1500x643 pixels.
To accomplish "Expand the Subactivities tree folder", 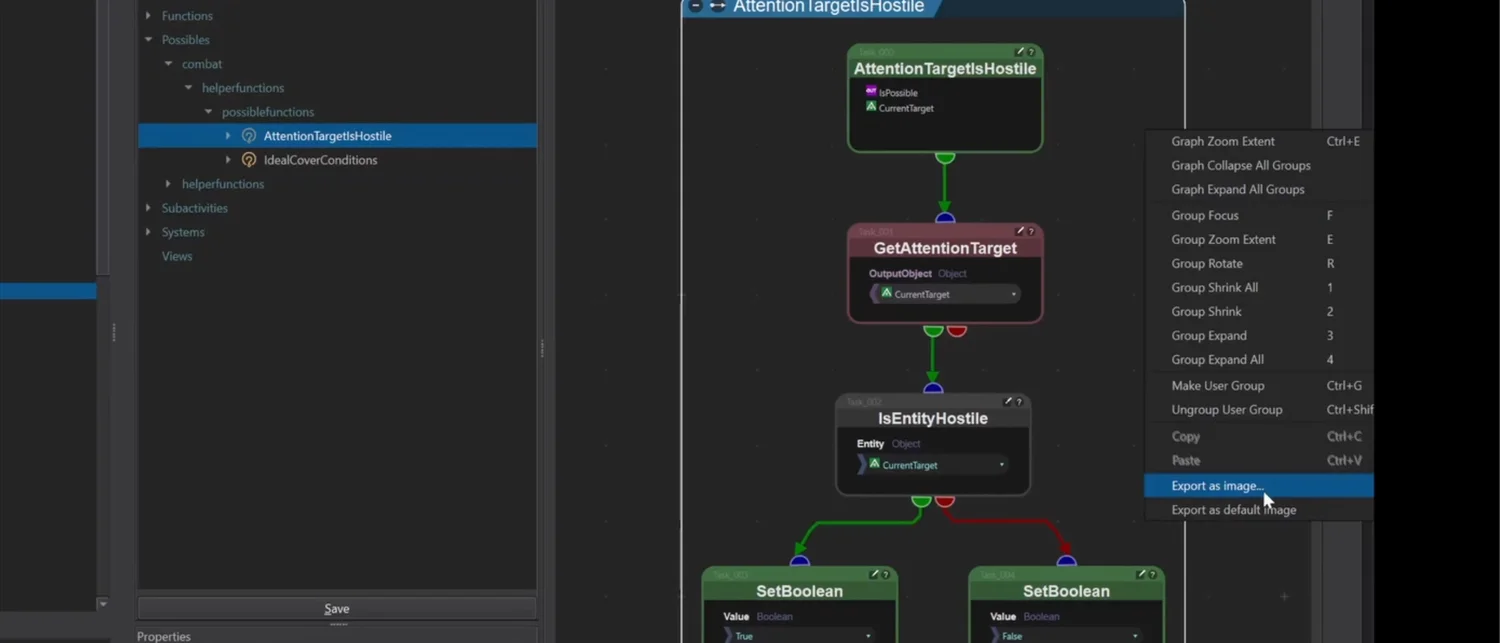I will (x=149, y=208).
